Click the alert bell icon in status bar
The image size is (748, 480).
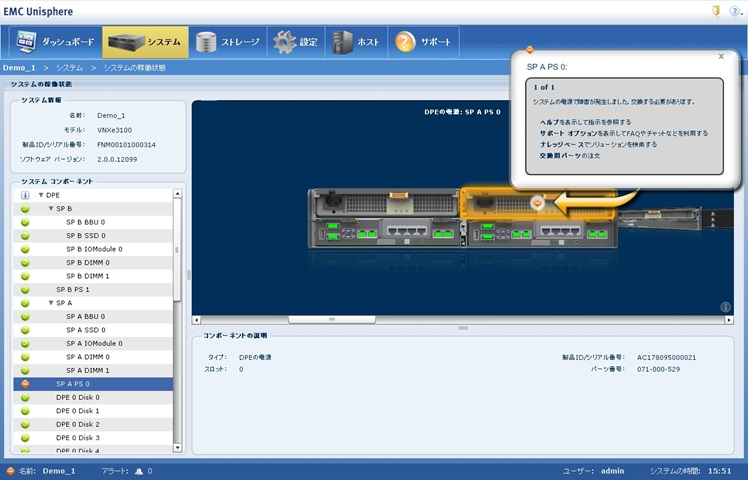point(139,471)
